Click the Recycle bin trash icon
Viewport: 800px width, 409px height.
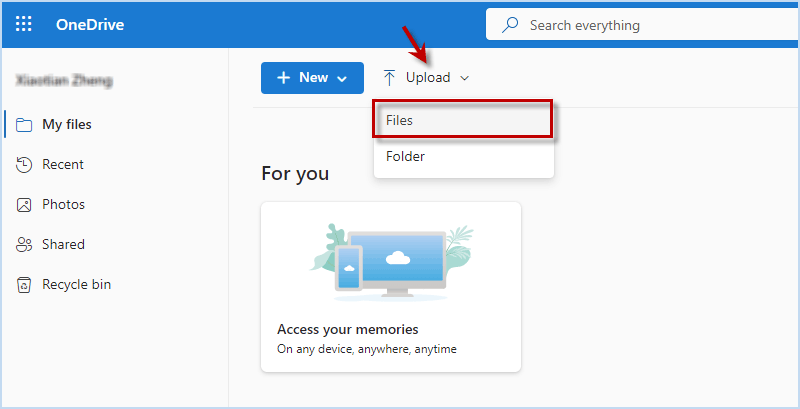coord(24,285)
